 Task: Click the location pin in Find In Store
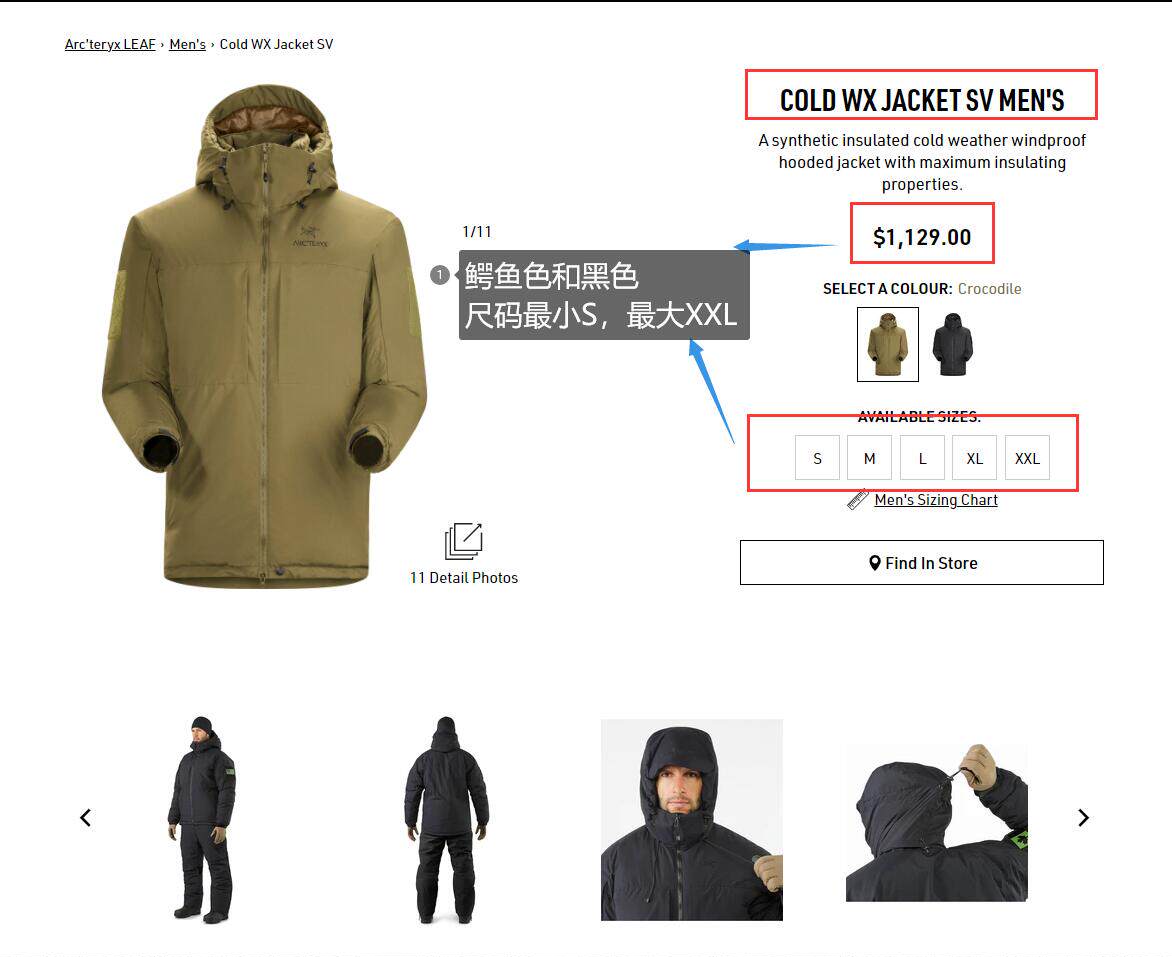click(875, 563)
